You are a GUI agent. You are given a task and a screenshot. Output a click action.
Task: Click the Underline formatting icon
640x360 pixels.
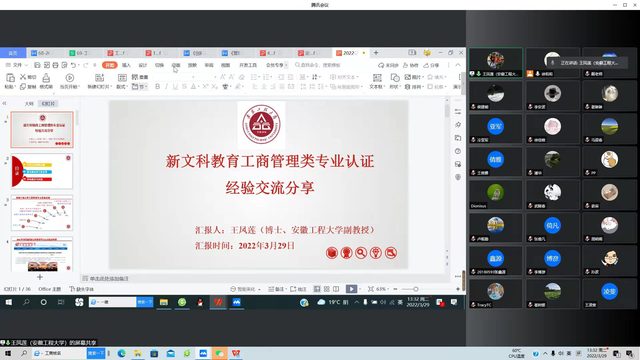point(176,87)
